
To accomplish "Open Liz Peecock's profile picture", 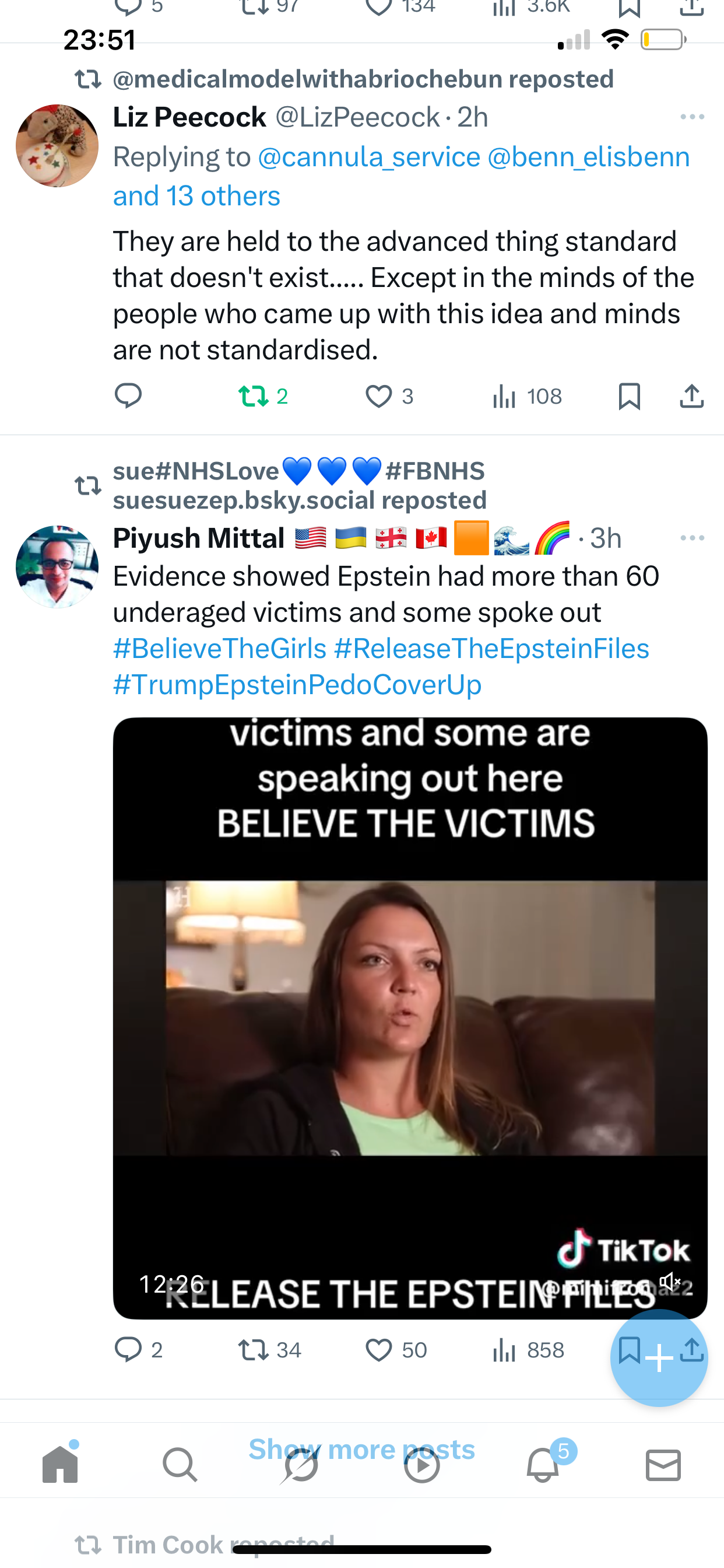I will [x=57, y=146].
